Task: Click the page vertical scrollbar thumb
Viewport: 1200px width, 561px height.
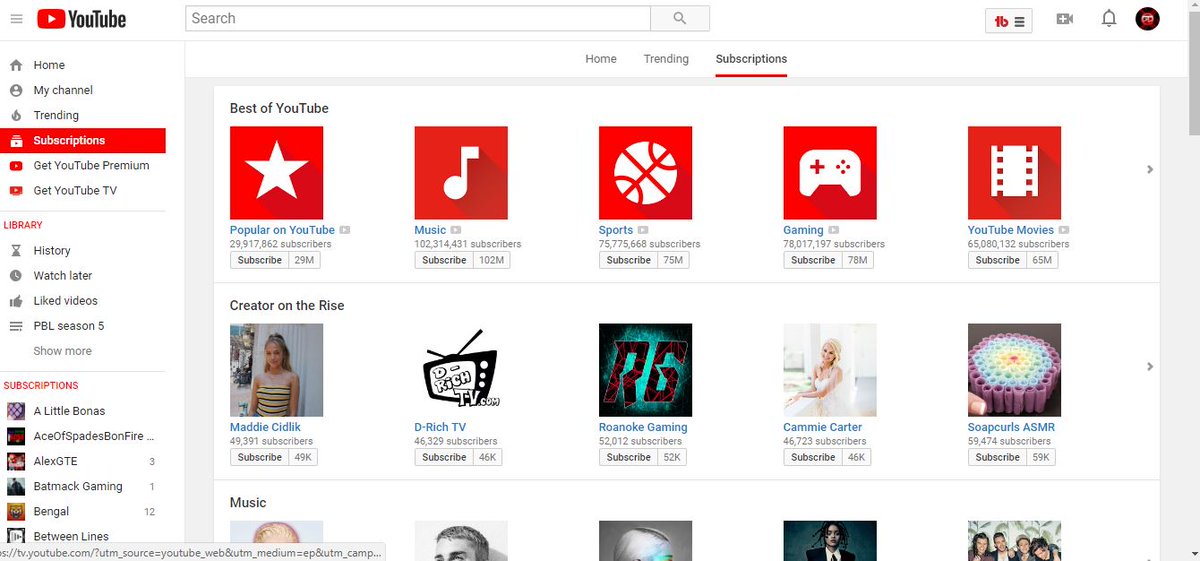Action: [x=1192, y=73]
